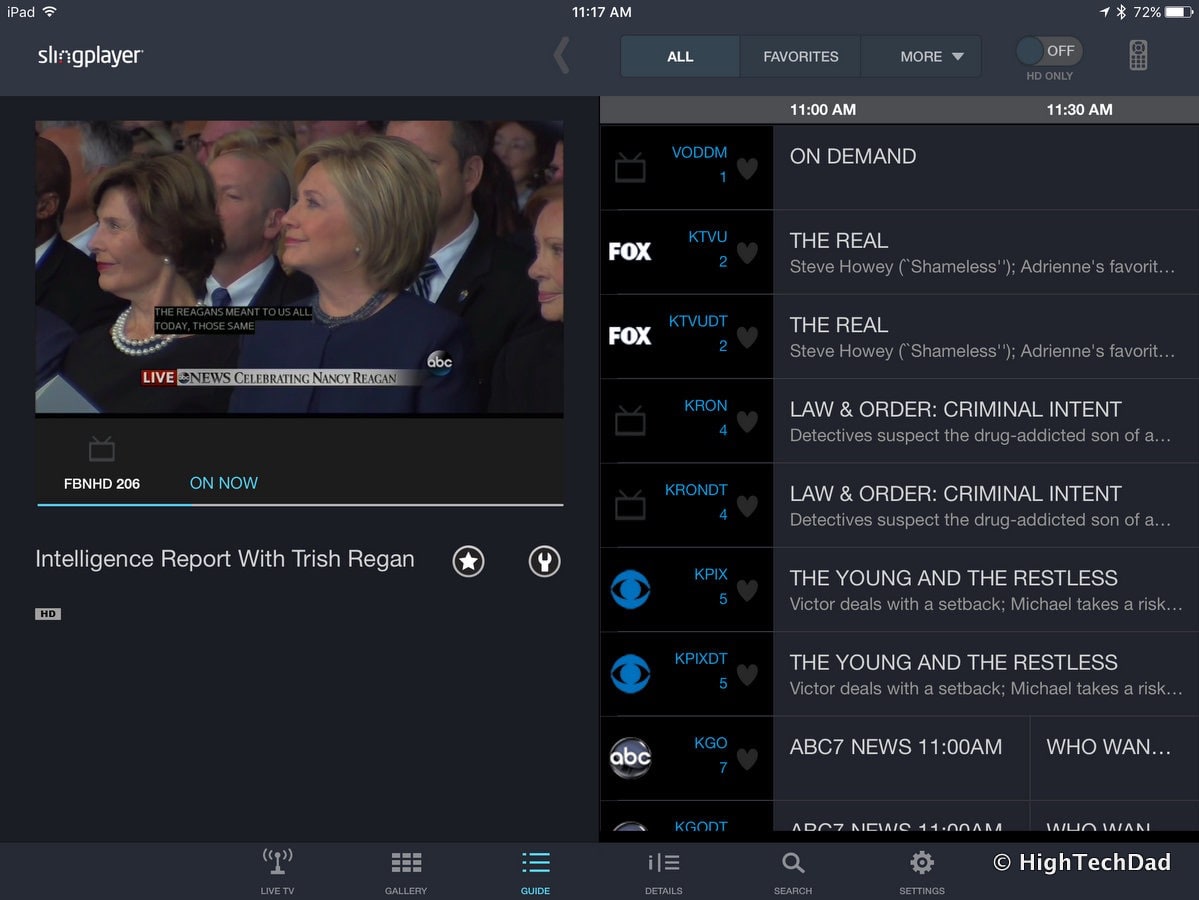Open the Guide view
Image resolution: width=1199 pixels, height=900 pixels.
click(535, 871)
